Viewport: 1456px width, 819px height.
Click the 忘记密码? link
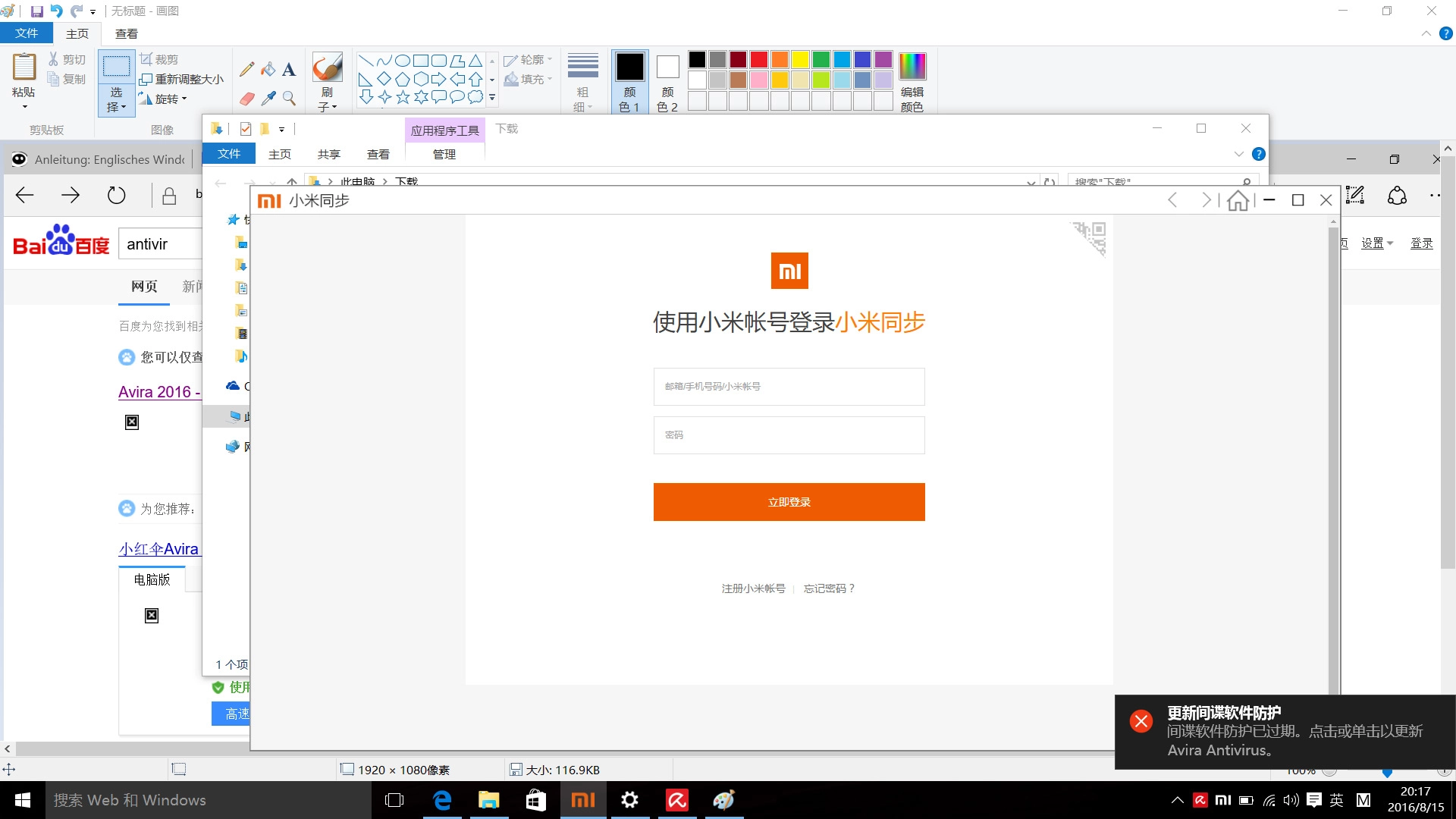click(x=829, y=588)
